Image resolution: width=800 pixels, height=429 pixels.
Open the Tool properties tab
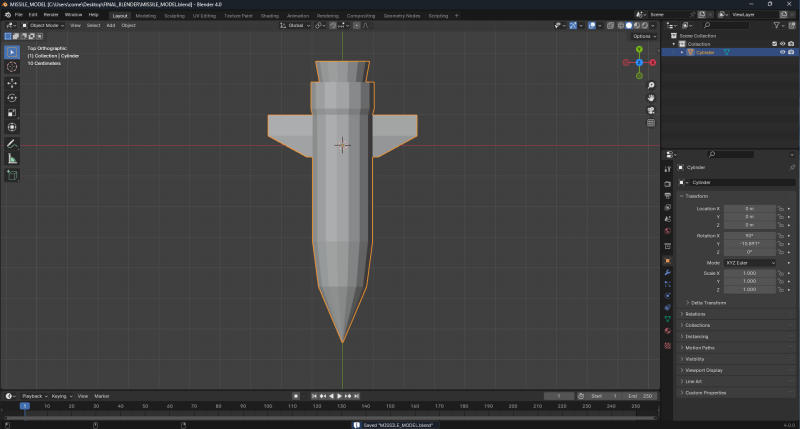pos(667,169)
